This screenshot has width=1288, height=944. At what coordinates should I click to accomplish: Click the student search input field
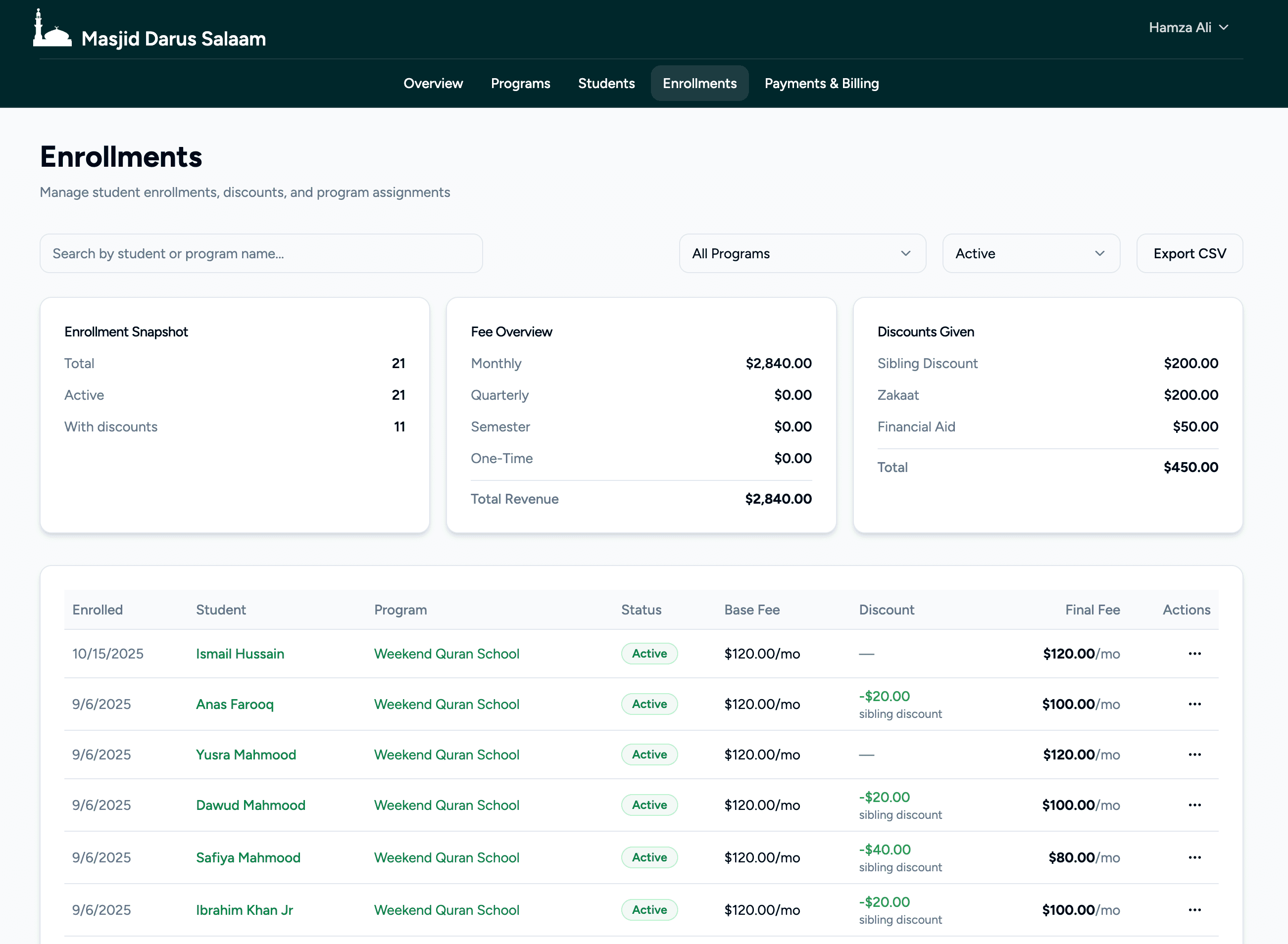tap(261, 253)
